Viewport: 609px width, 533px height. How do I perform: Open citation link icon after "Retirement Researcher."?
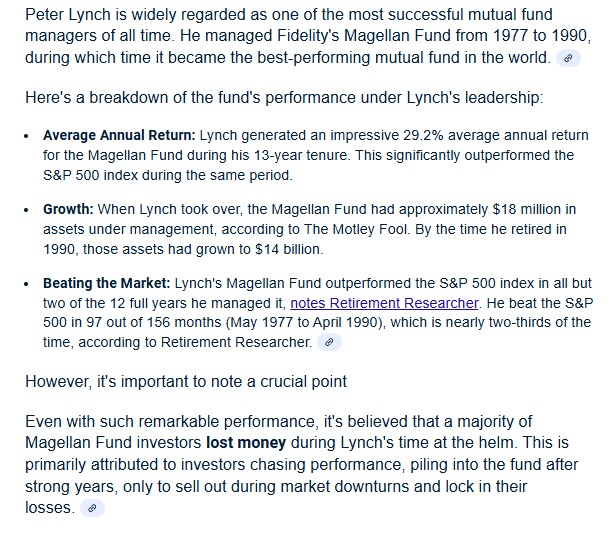pyautogui.click(x=330, y=342)
